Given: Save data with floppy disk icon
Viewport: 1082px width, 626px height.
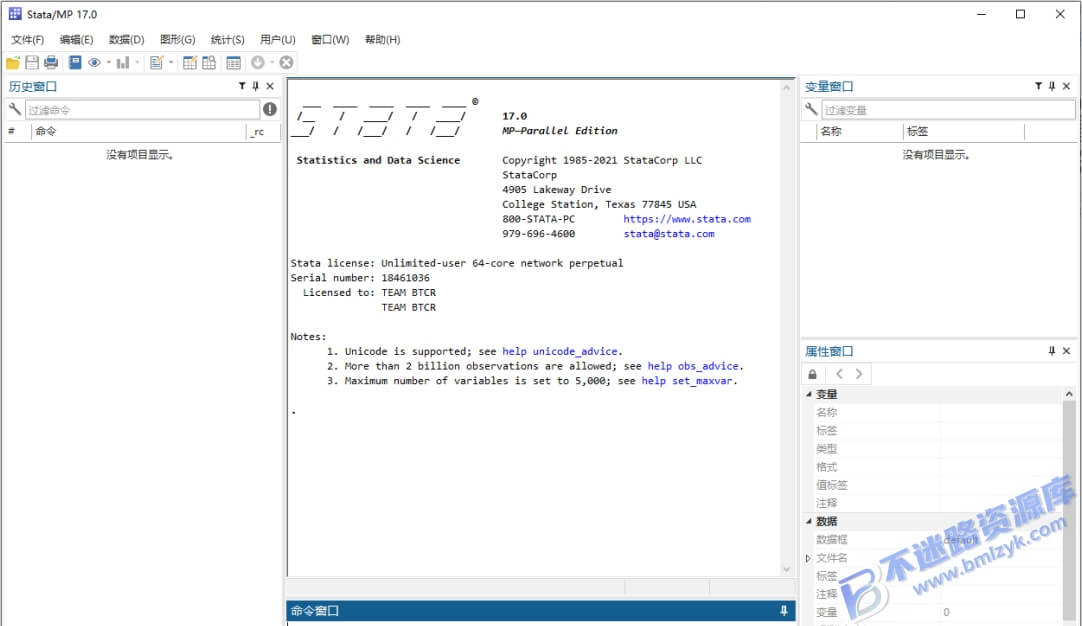Looking at the screenshot, I should pyautogui.click(x=32, y=63).
